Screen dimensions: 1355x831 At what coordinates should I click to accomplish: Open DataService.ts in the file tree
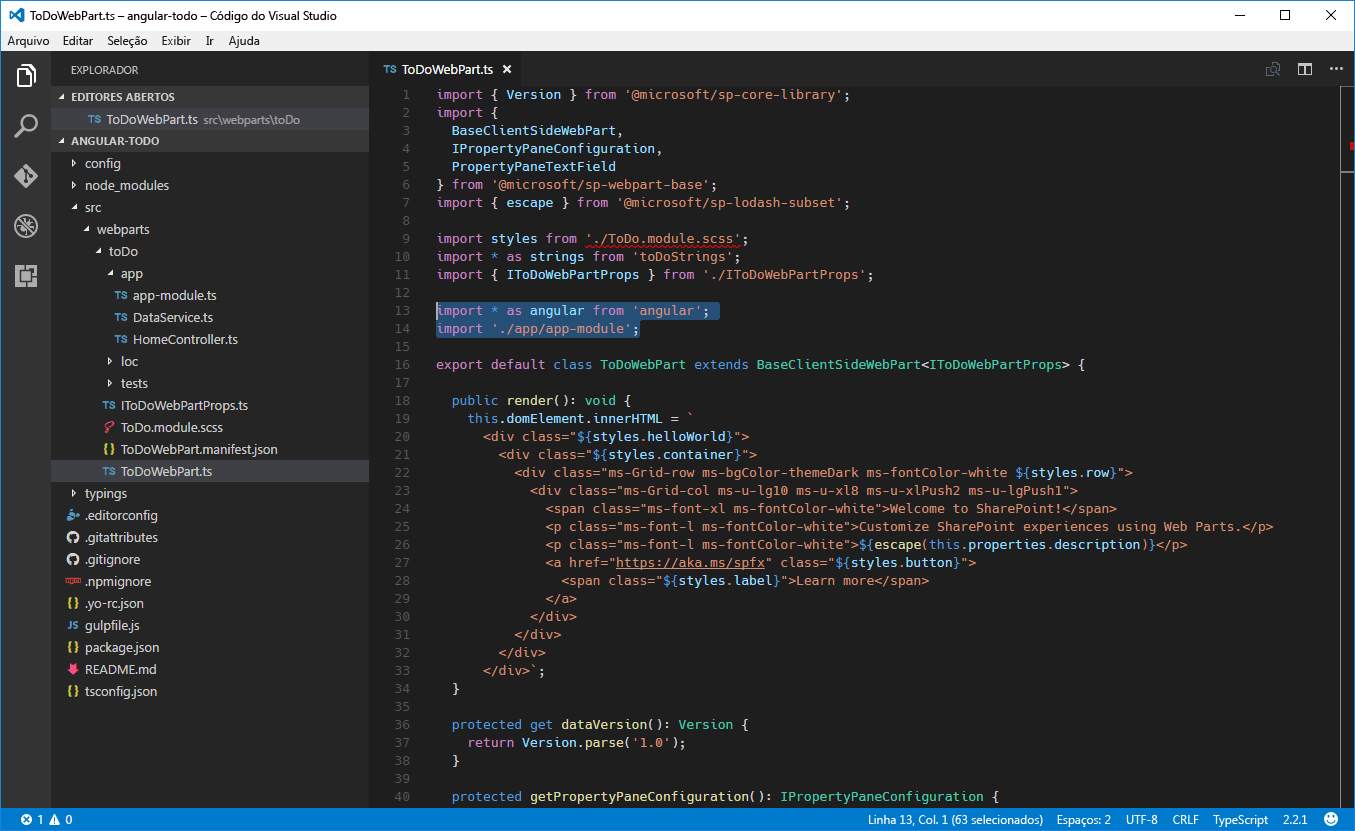click(x=210, y=317)
